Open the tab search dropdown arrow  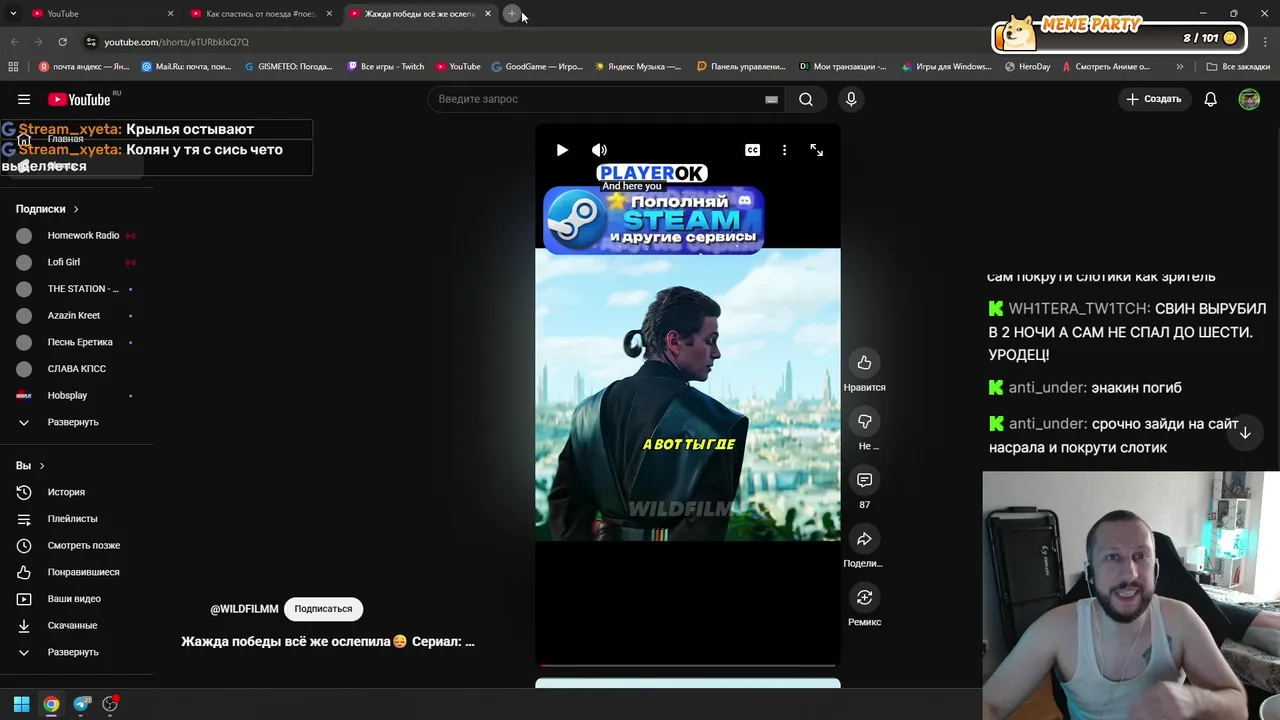pos(13,14)
